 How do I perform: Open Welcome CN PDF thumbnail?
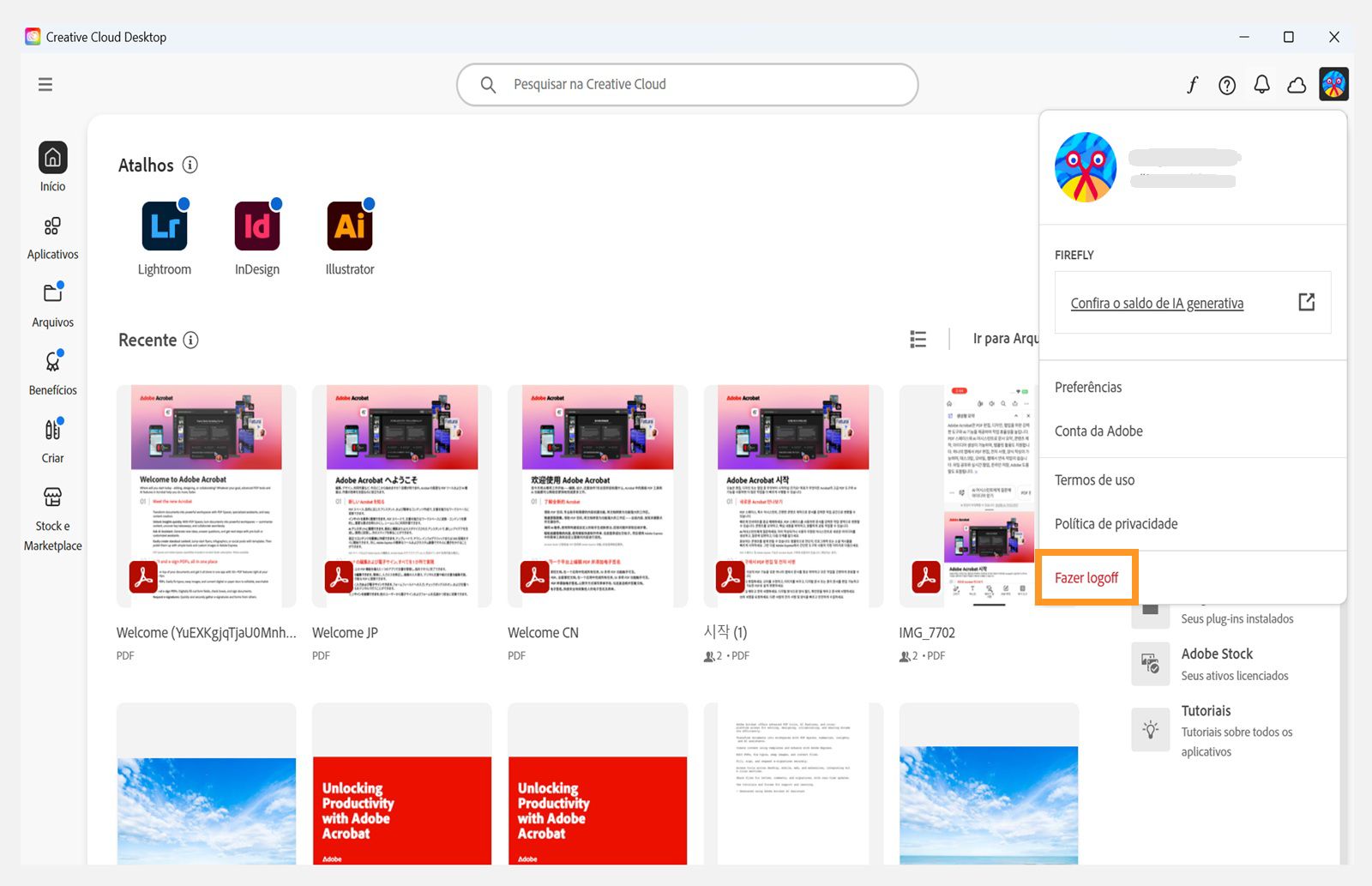click(x=598, y=496)
